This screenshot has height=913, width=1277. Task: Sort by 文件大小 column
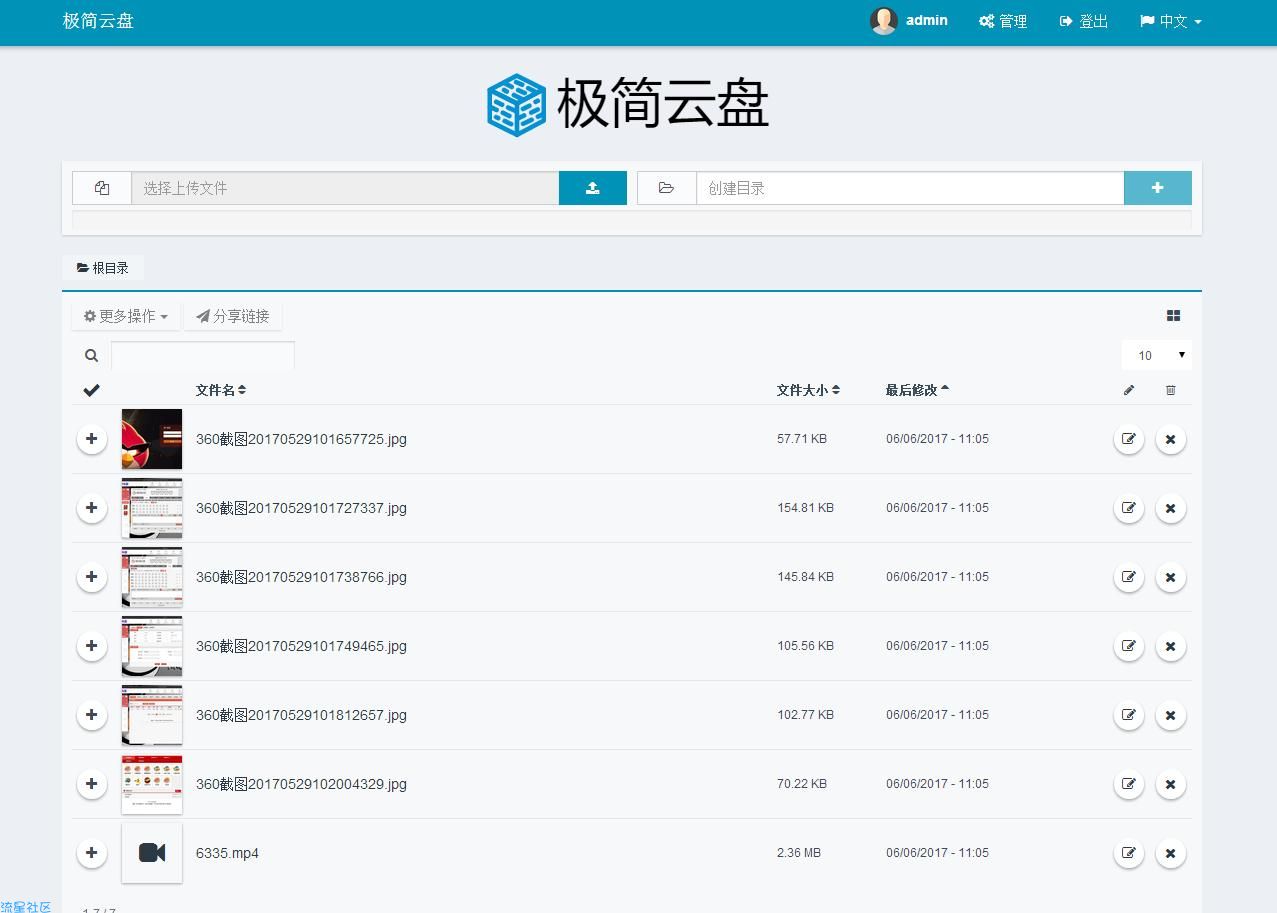(808, 390)
